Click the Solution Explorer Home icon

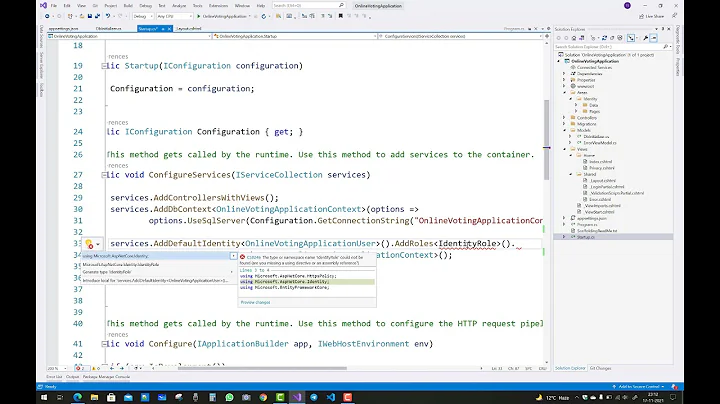tap(574, 38)
